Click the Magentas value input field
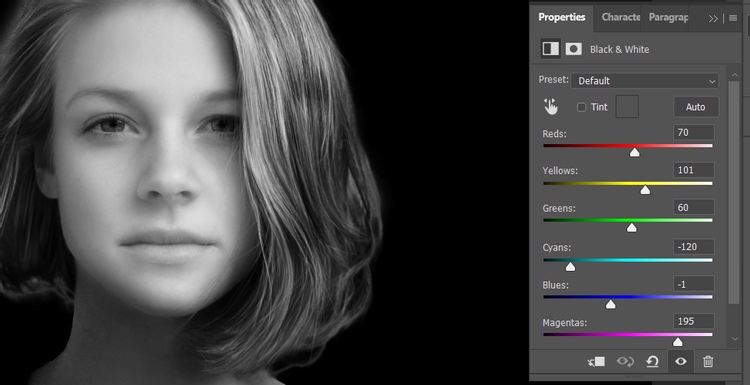The width and height of the screenshot is (750, 385). [694, 321]
